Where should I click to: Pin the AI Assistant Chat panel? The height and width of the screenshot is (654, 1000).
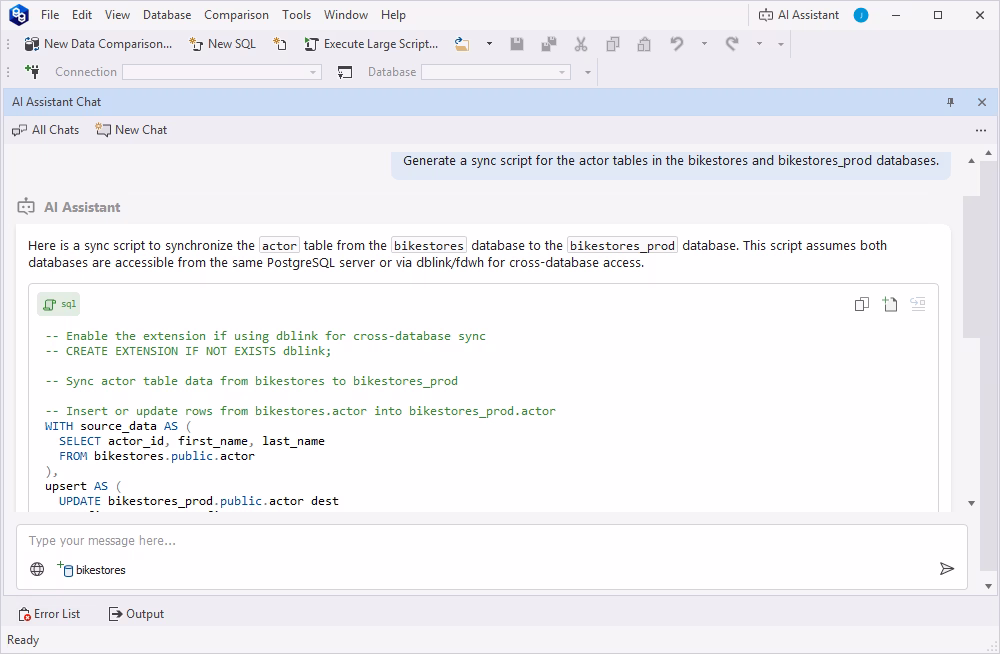[x=950, y=102]
